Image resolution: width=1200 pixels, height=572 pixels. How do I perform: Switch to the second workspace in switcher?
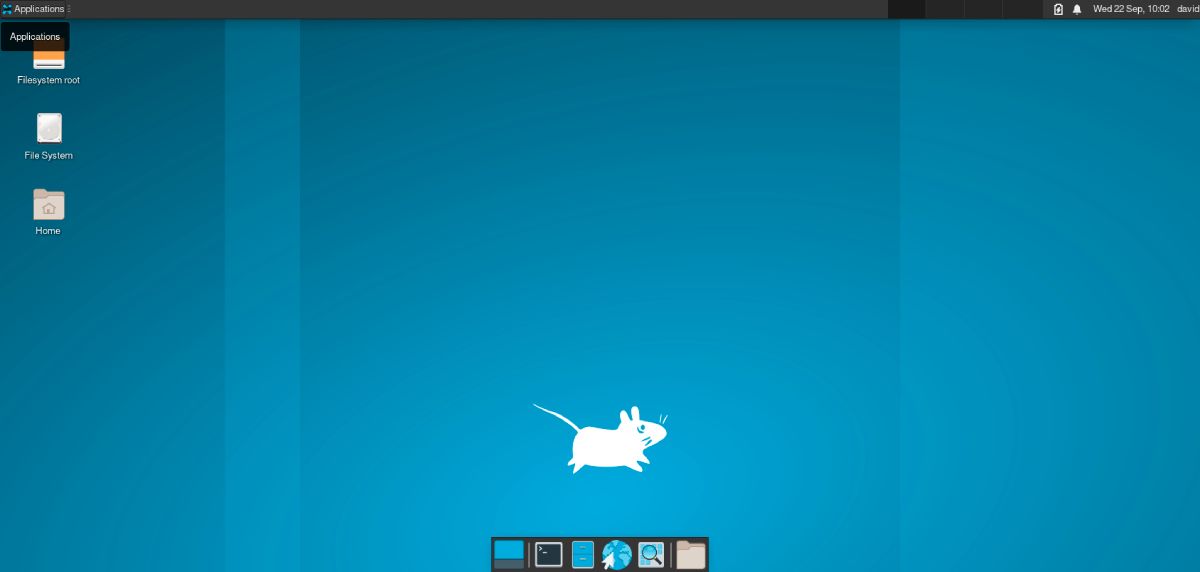pos(943,9)
